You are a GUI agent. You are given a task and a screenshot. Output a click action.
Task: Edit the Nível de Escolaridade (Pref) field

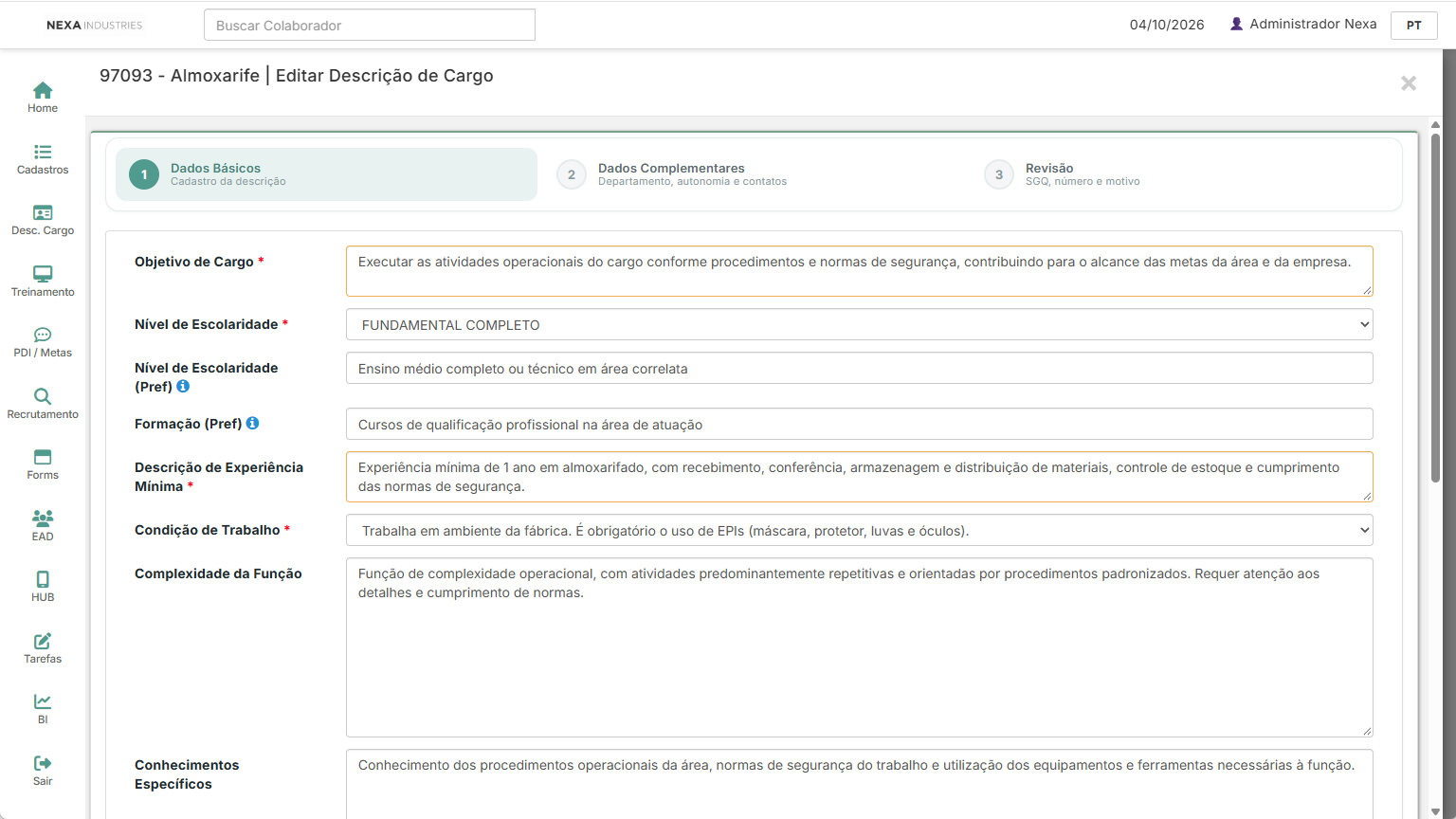(x=860, y=368)
